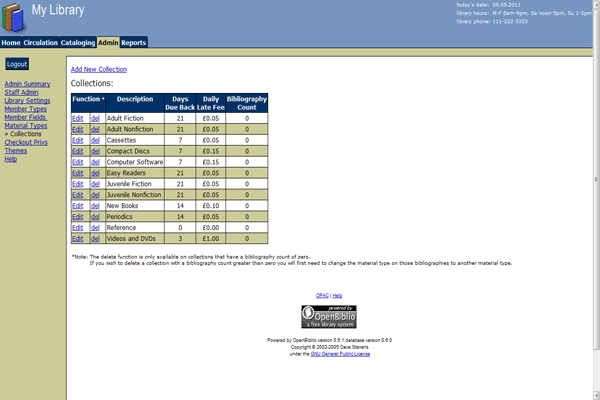Go to the Reports tab
The height and width of the screenshot is (400, 600).
coord(133,43)
